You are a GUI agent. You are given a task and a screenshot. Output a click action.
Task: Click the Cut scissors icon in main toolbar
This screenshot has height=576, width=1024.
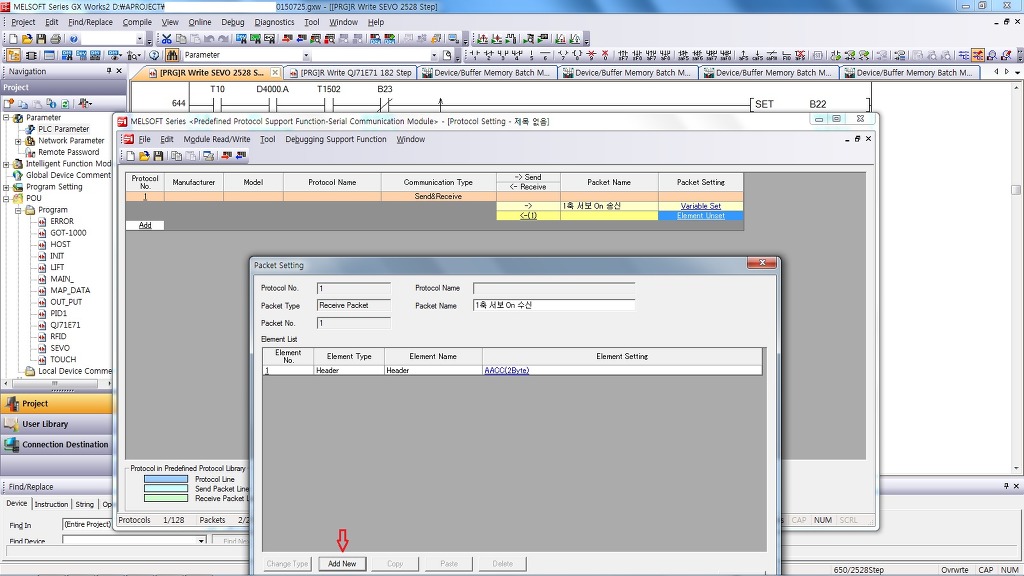167,39
